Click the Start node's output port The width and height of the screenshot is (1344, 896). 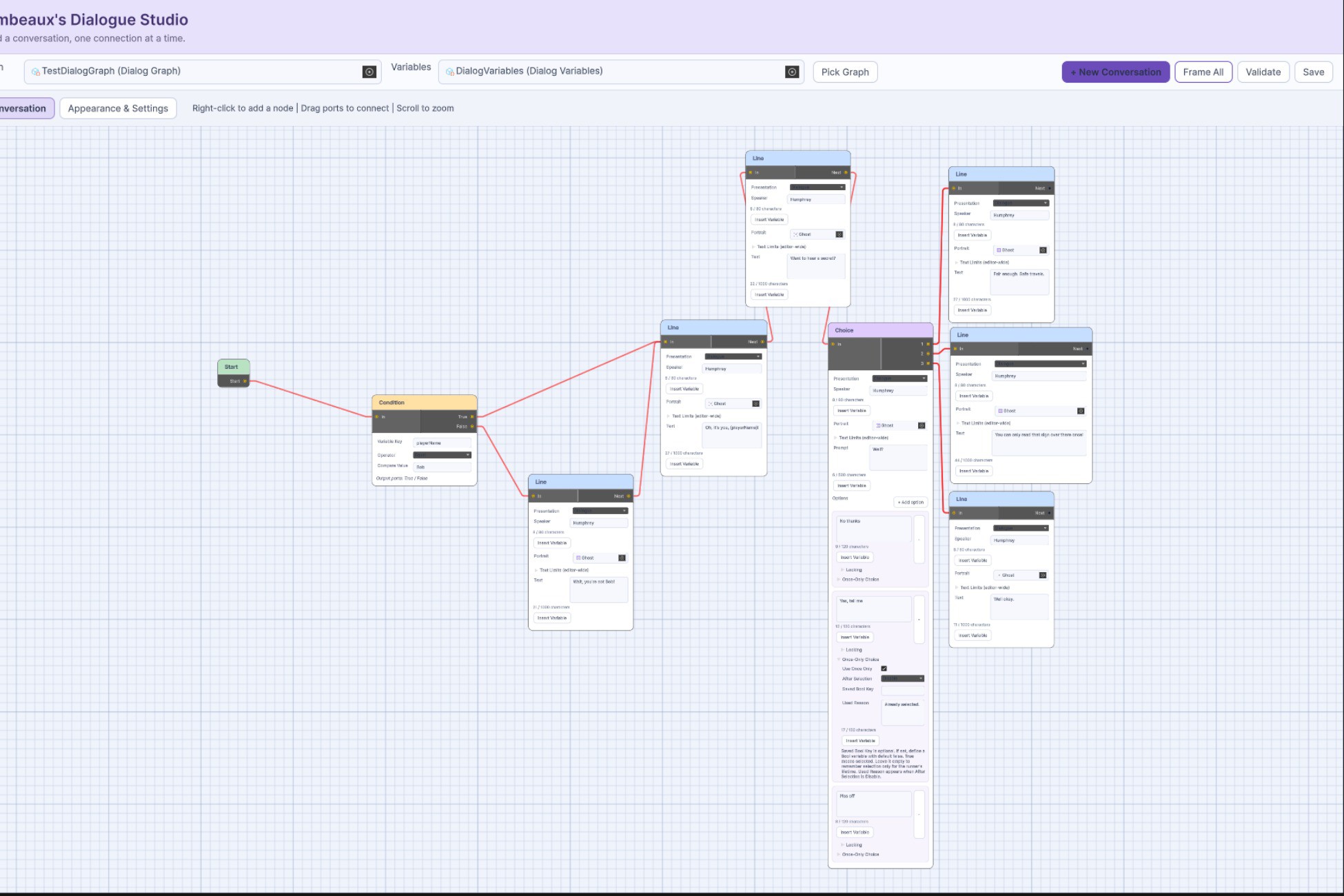245,381
